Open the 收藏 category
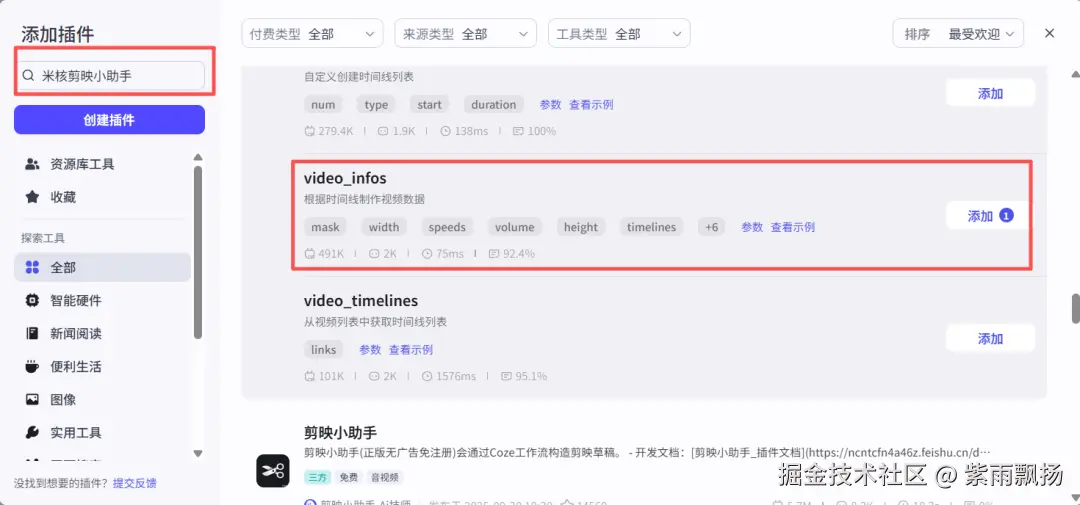 pos(102,197)
